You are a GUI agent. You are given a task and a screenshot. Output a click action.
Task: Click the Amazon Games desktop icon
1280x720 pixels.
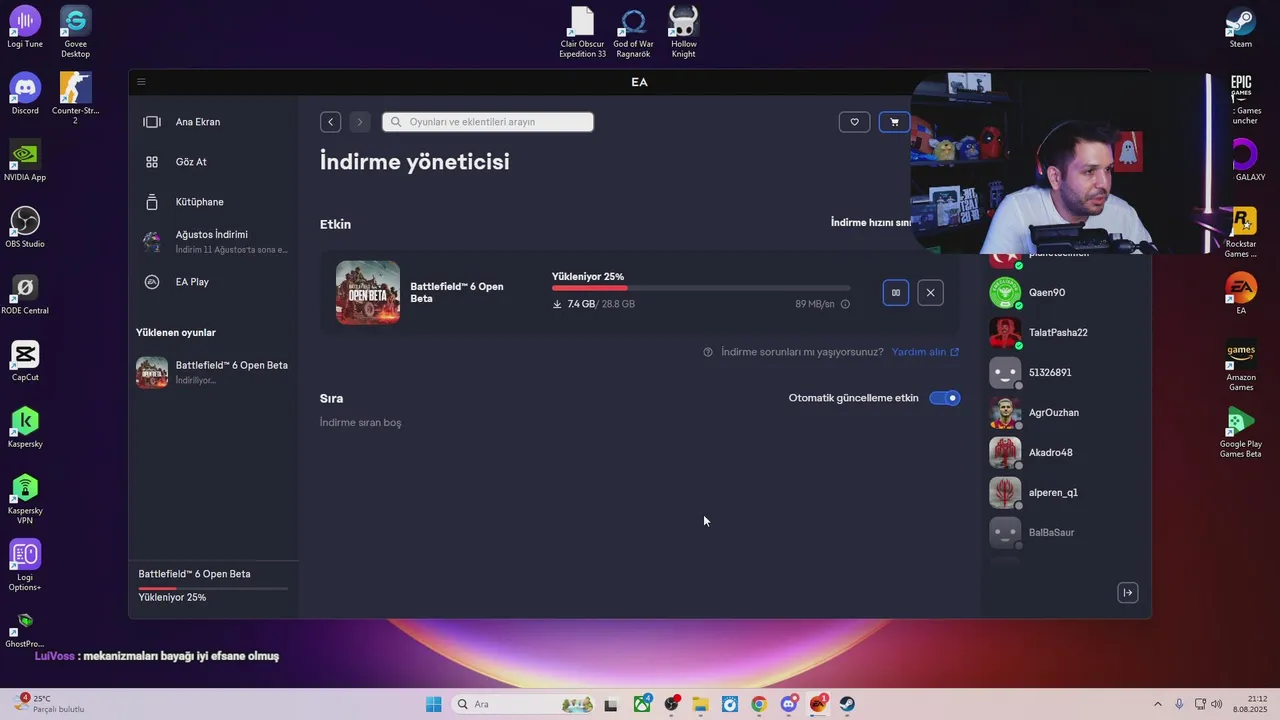pyautogui.click(x=1241, y=366)
